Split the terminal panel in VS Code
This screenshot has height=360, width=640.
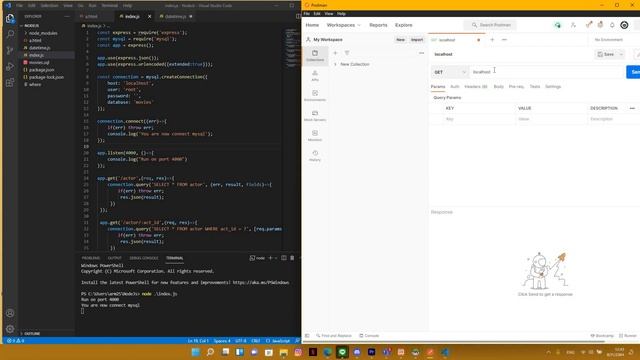click(x=284, y=258)
